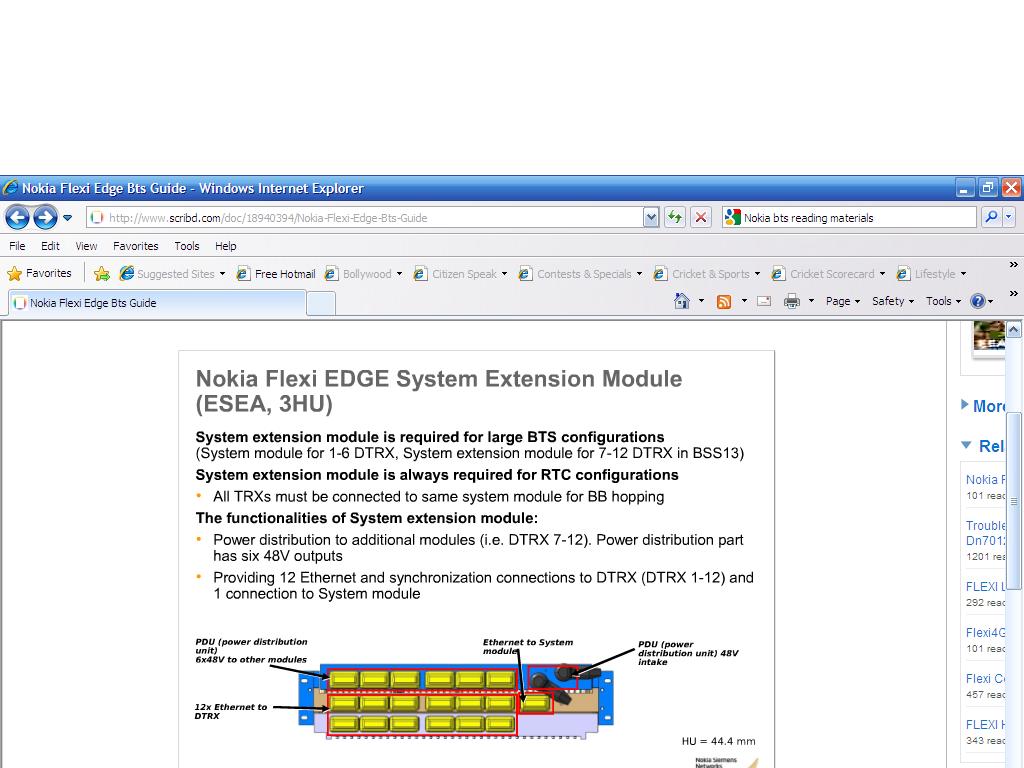Click the search magnifier button

tap(991, 217)
